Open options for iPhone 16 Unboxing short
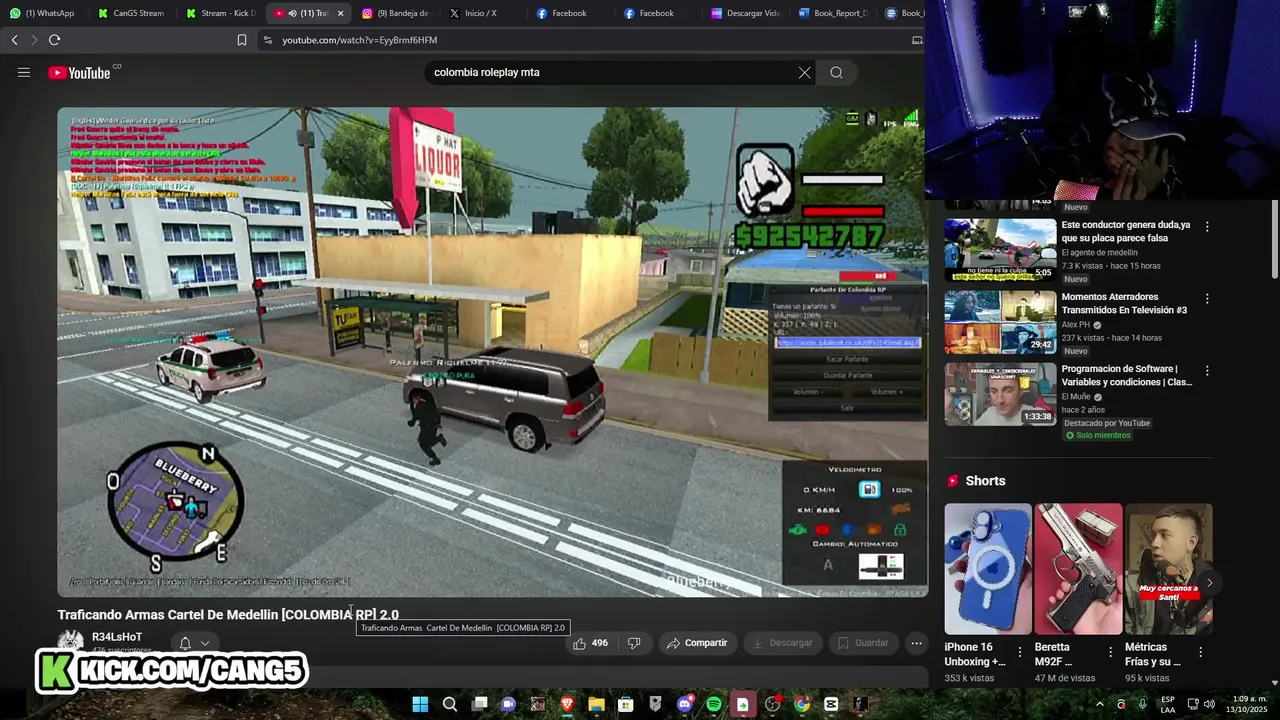Screen dimensions: 1280x720 (1020, 652)
